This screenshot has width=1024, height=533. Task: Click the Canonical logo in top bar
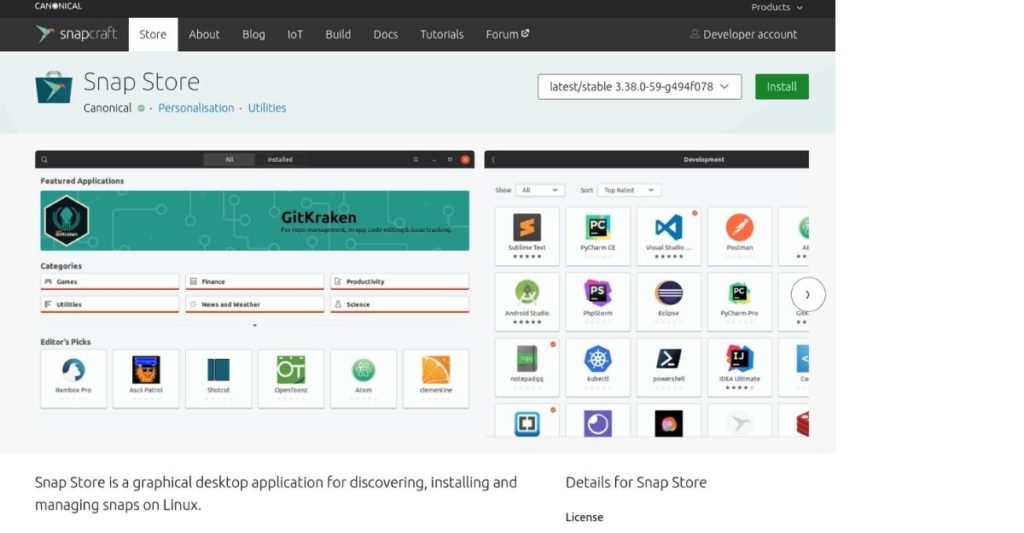pos(58,7)
